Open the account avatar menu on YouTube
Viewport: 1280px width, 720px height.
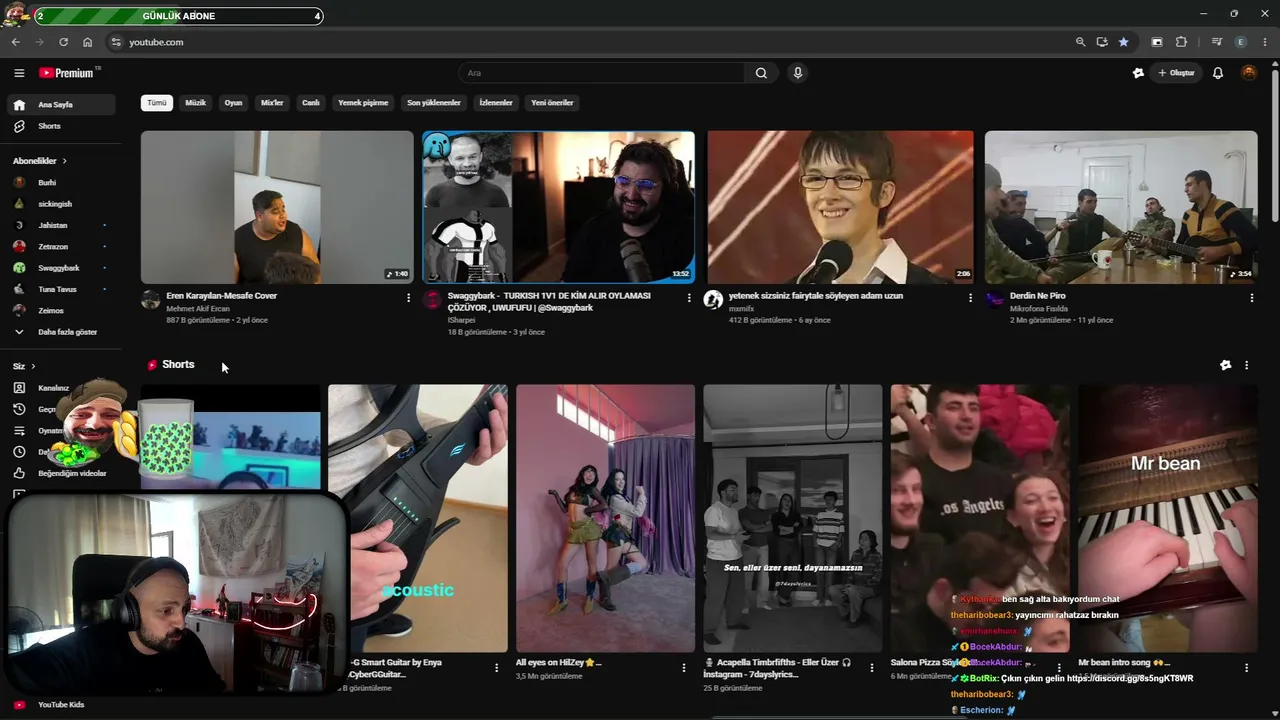[x=1249, y=73]
